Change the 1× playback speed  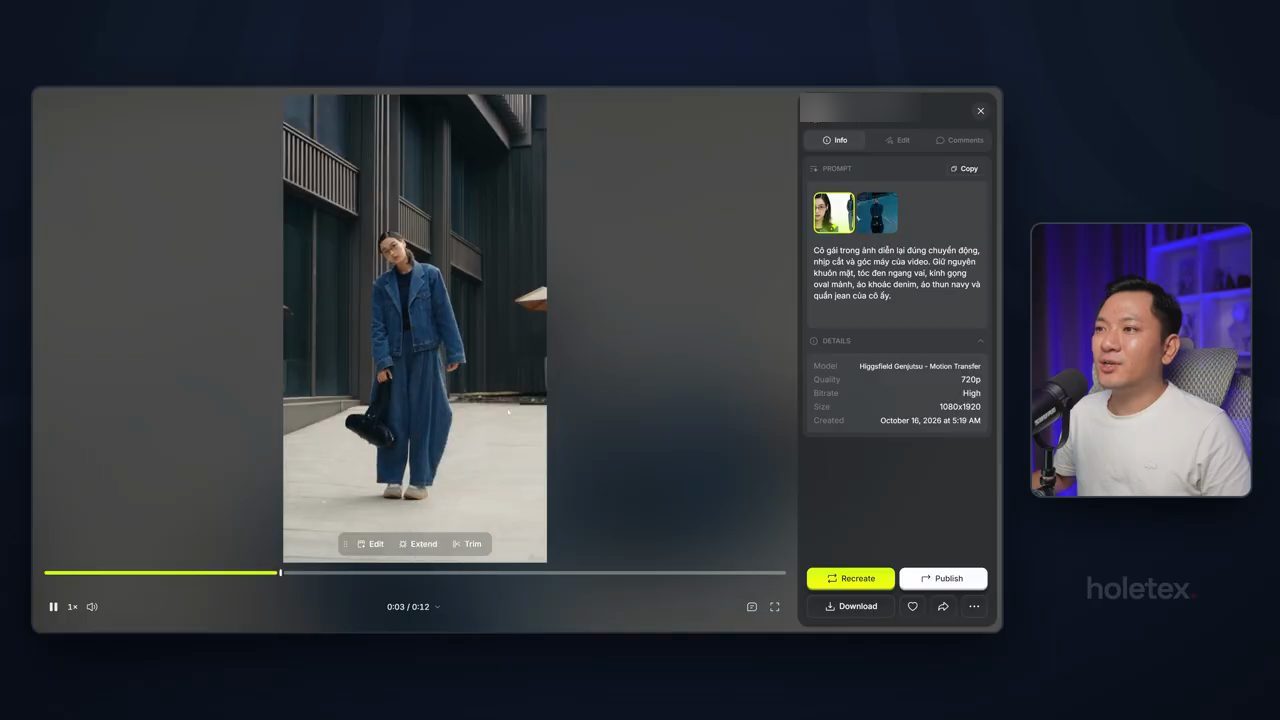[x=72, y=607]
